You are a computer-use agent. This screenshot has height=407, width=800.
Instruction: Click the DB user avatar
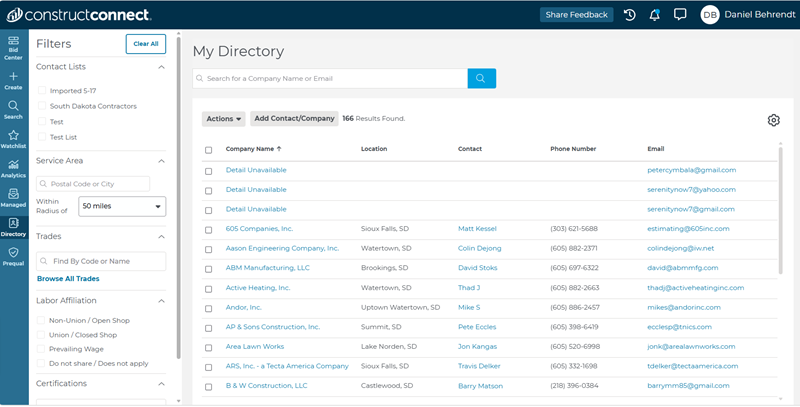710,15
